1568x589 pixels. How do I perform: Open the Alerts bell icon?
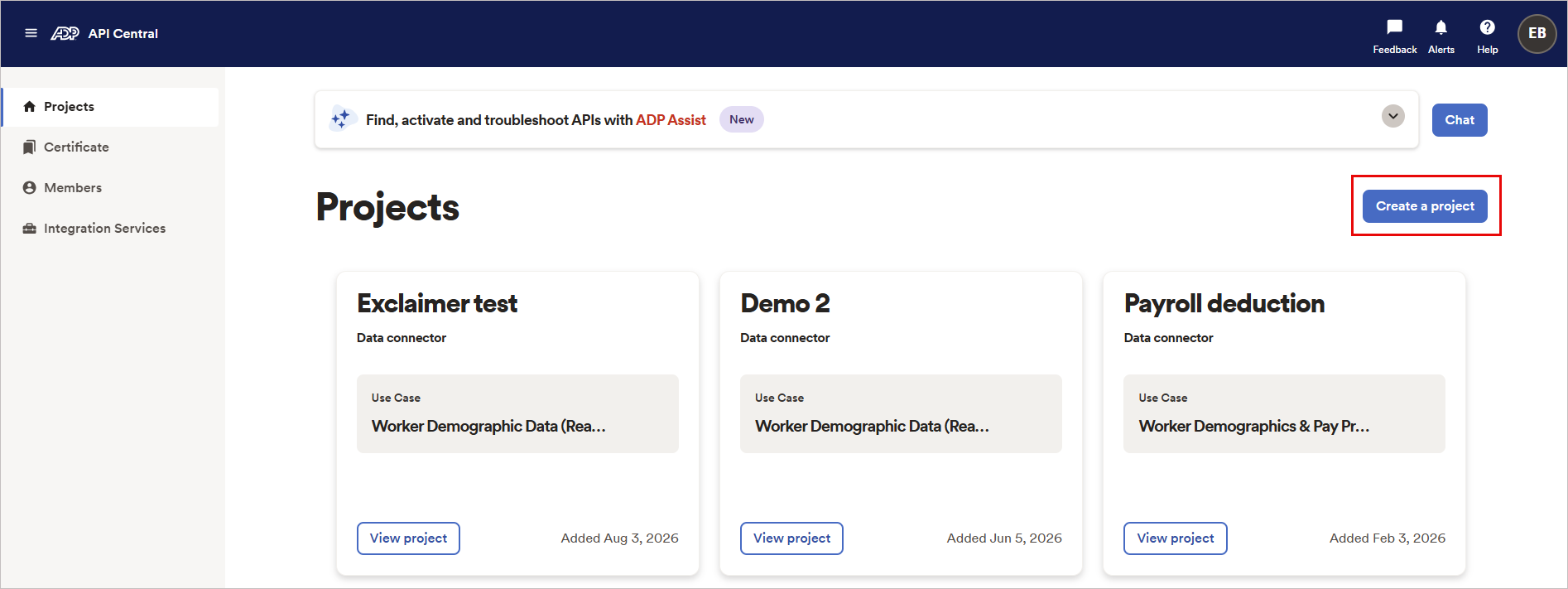click(x=1441, y=27)
